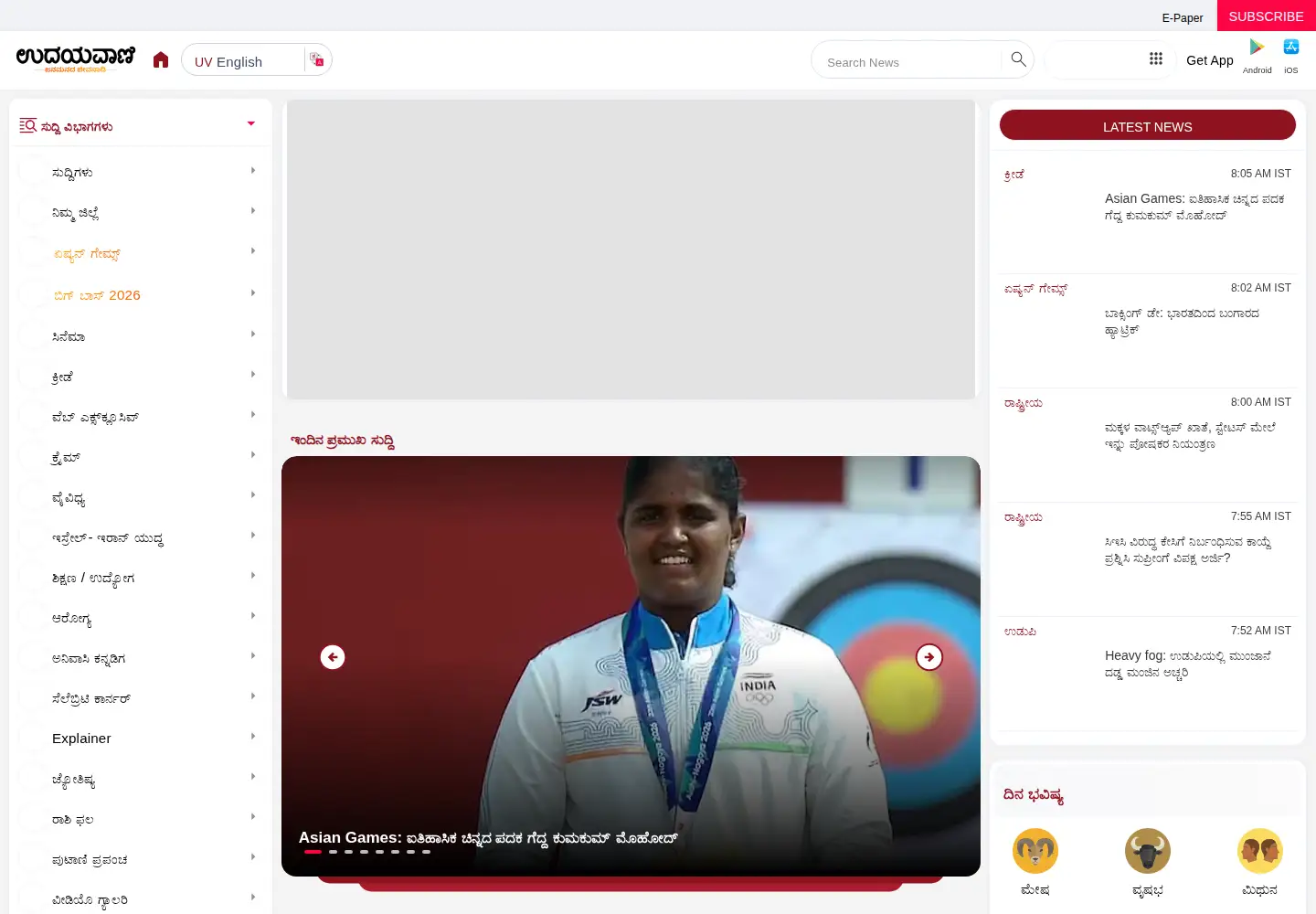Image resolution: width=1316 pixels, height=914 pixels.
Task: Open the Asian Games carousel image story
Action: click(x=631, y=665)
